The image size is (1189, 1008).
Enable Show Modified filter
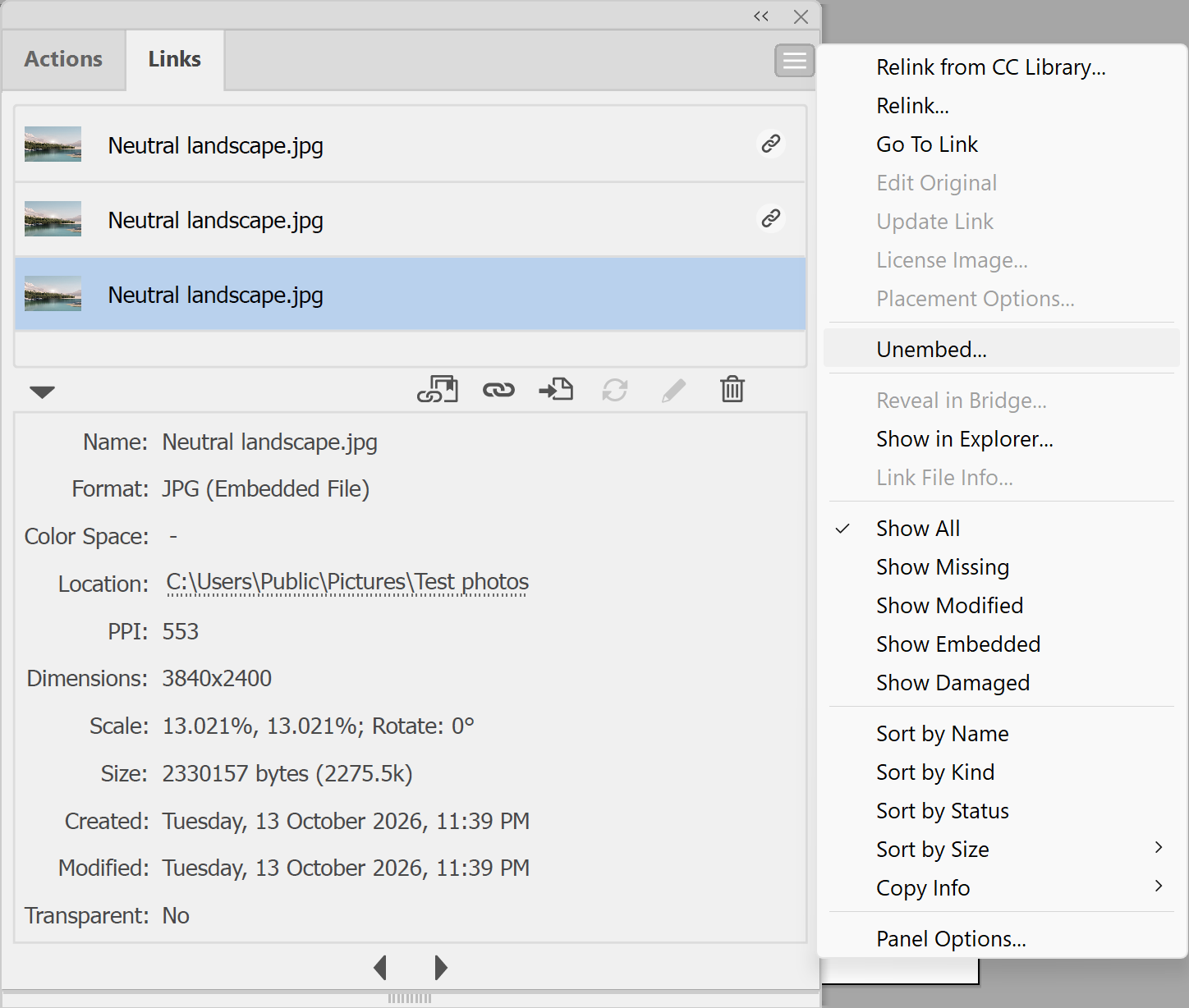1002,606
